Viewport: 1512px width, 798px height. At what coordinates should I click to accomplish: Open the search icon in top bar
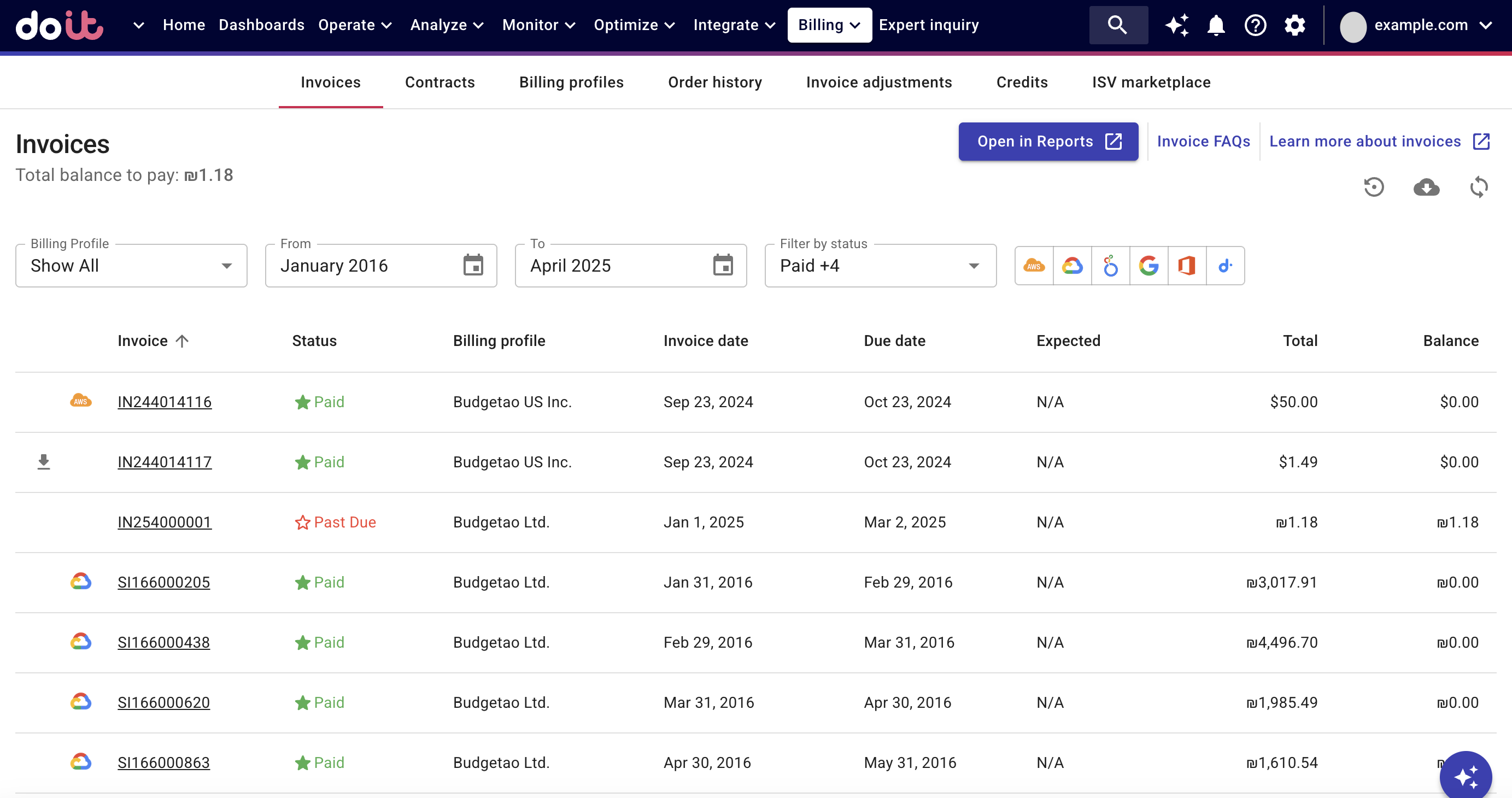[x=1117, y=25]
